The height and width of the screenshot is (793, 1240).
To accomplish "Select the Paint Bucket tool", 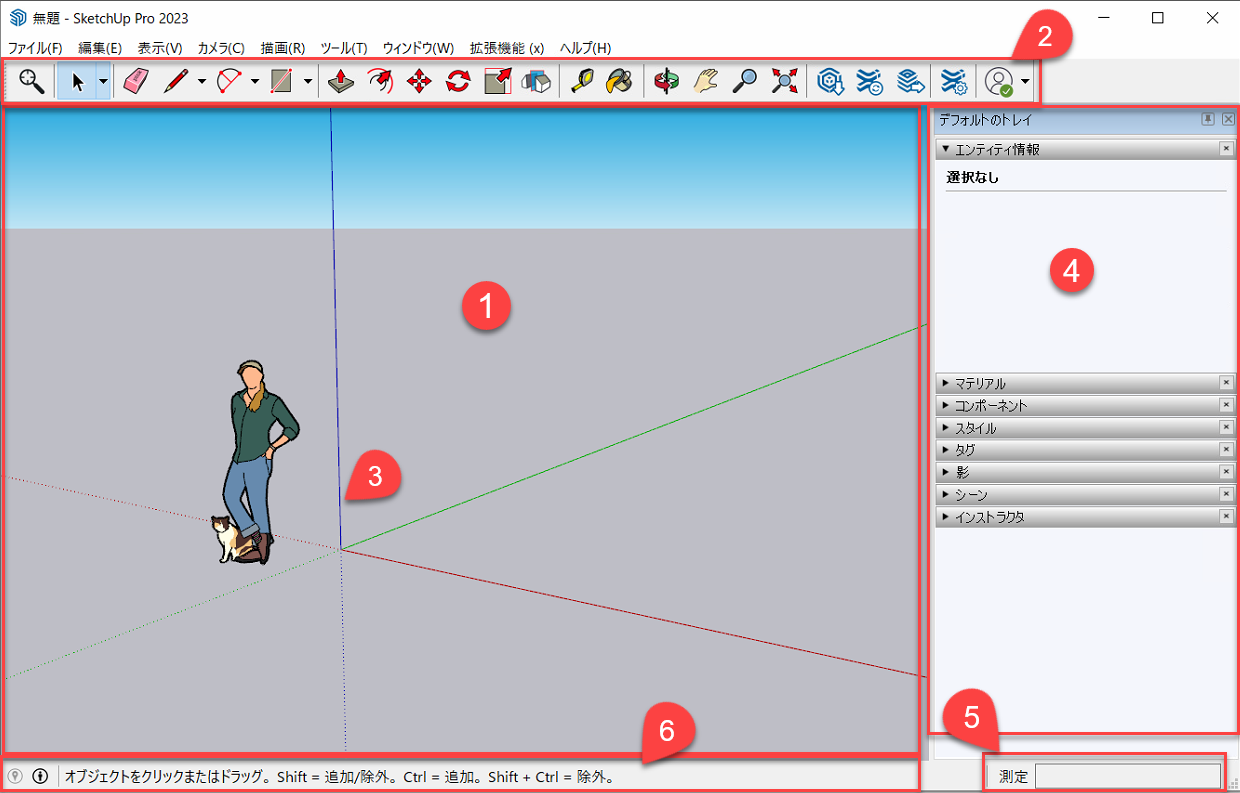I will click(x=619, y=82).
